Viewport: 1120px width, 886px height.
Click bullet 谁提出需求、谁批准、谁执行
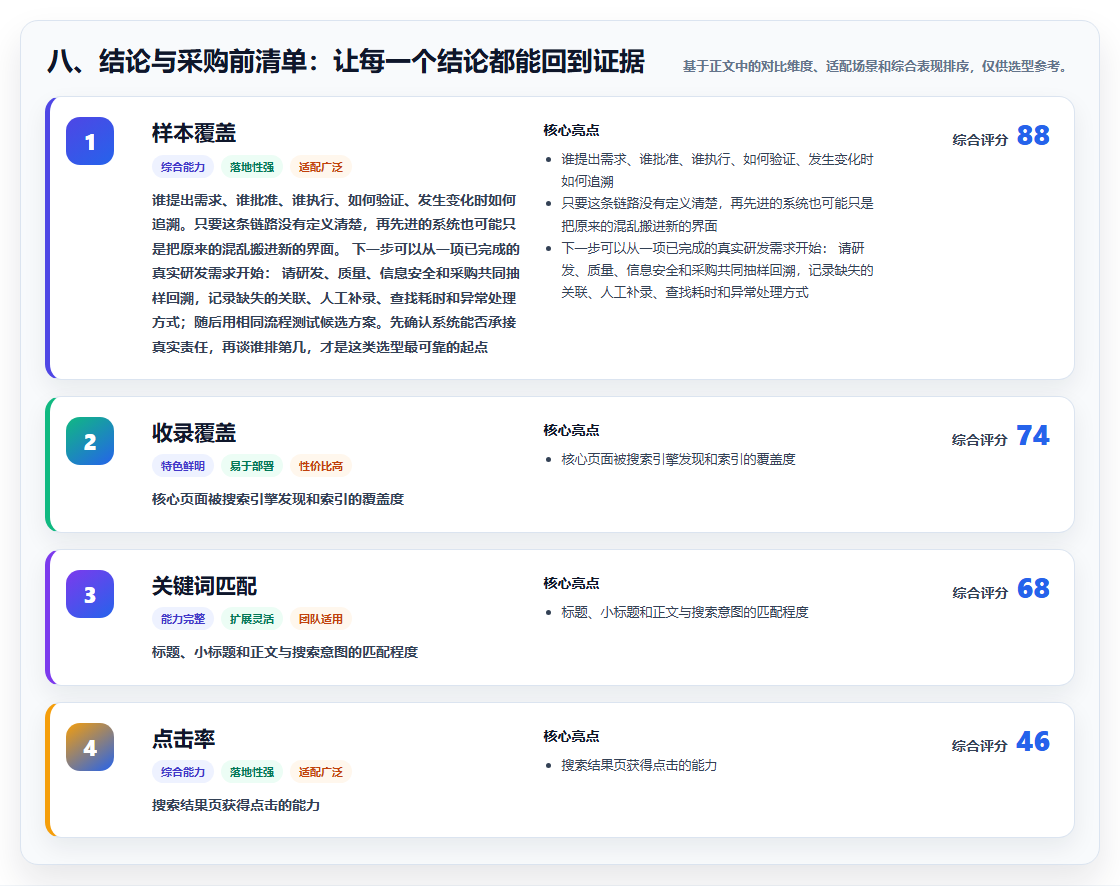717,170
